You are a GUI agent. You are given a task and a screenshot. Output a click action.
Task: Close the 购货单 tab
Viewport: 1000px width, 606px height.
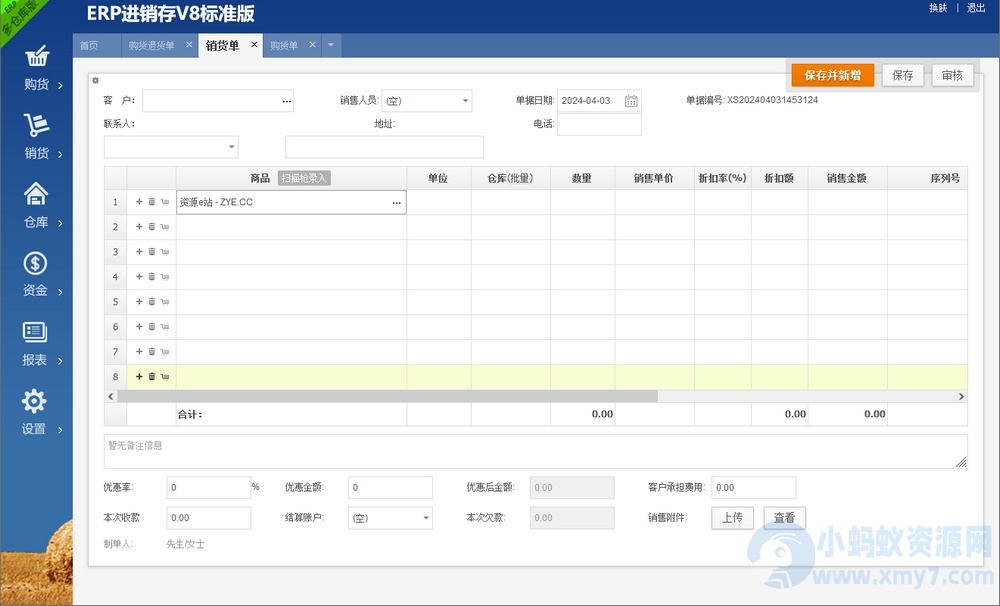[x=312, y=45]
